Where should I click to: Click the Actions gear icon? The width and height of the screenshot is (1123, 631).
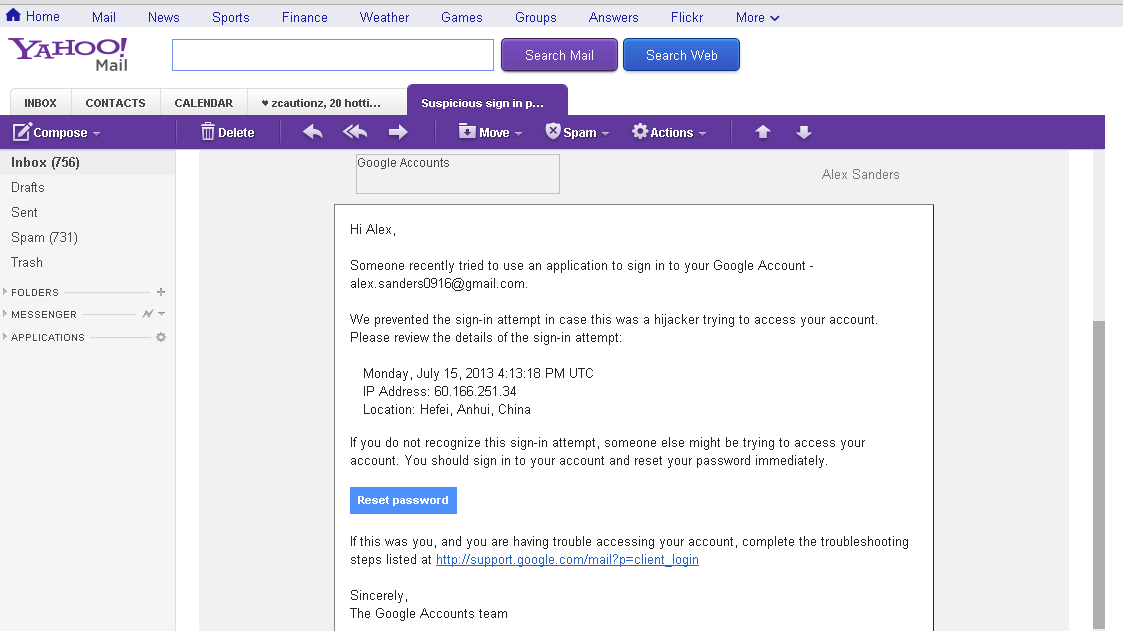point(640,132)
